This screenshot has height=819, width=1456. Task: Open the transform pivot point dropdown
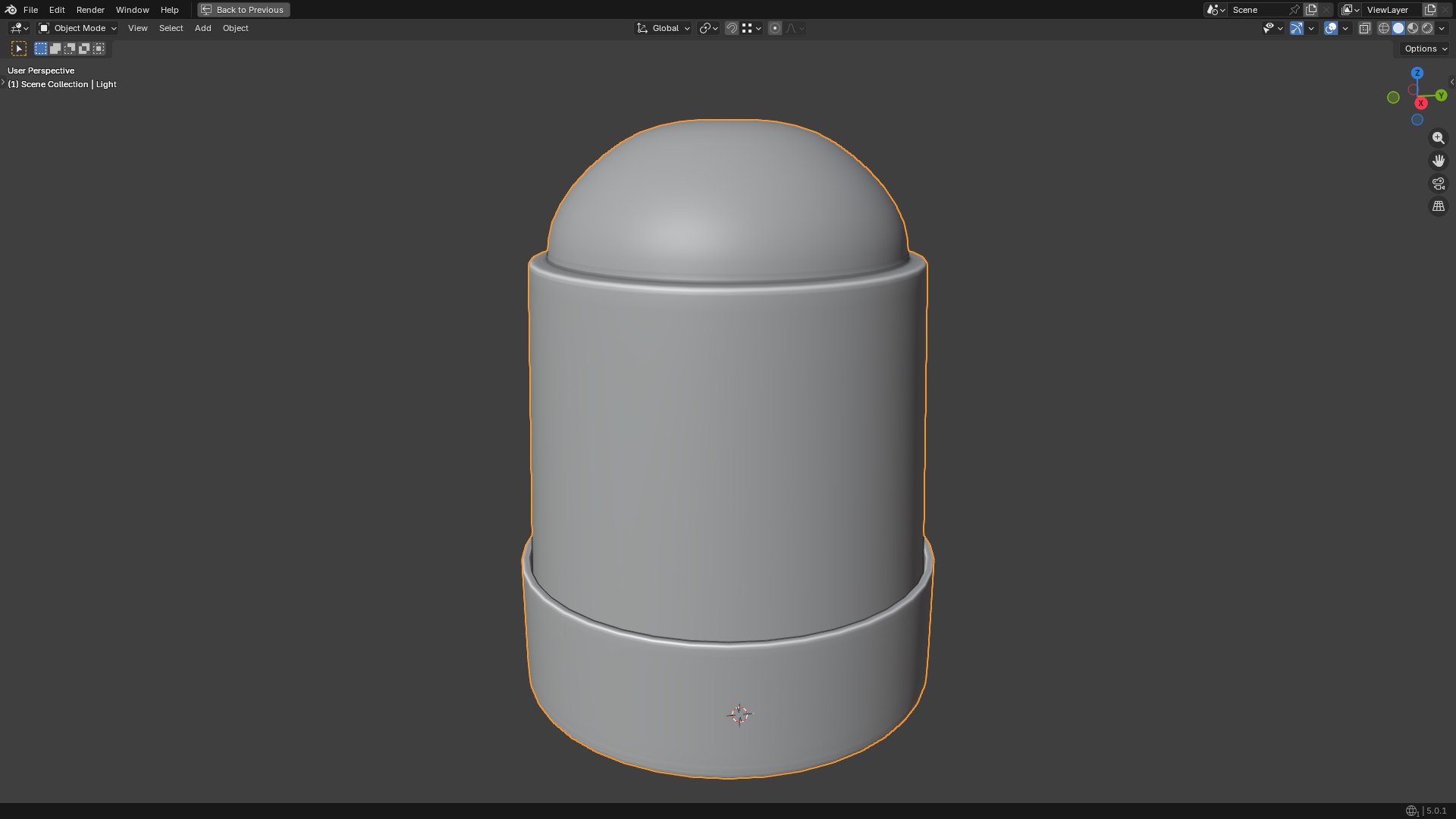[708, 28]
